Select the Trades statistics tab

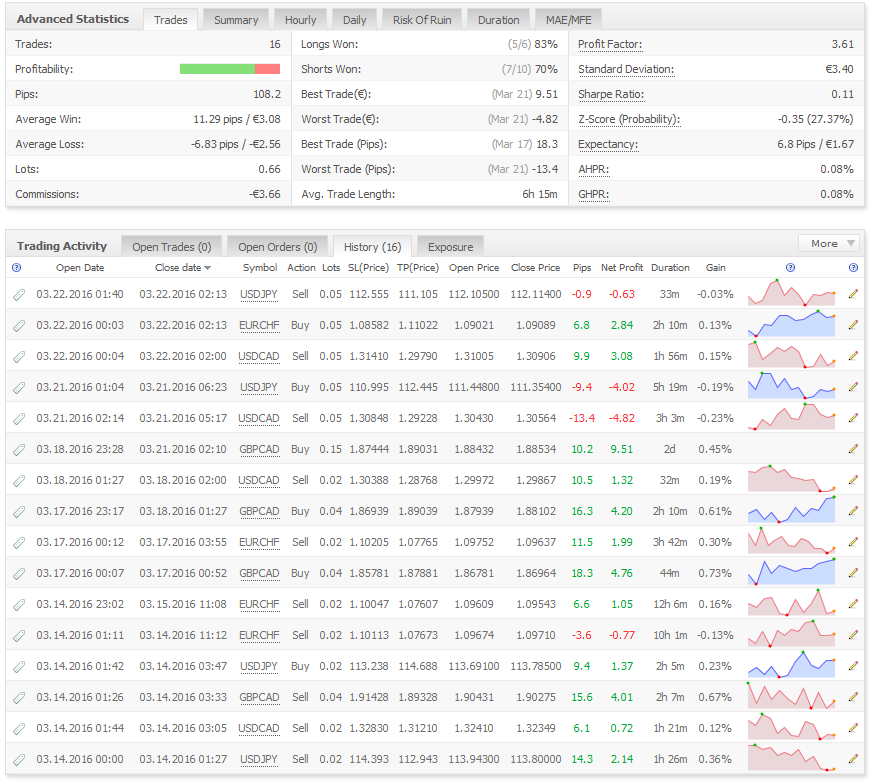(170, 19)
